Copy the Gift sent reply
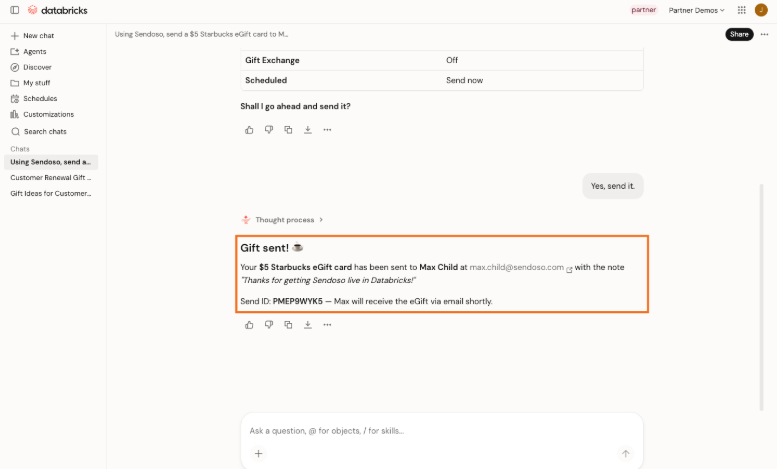This screenshot has height=469, width=777. [288, 325]
